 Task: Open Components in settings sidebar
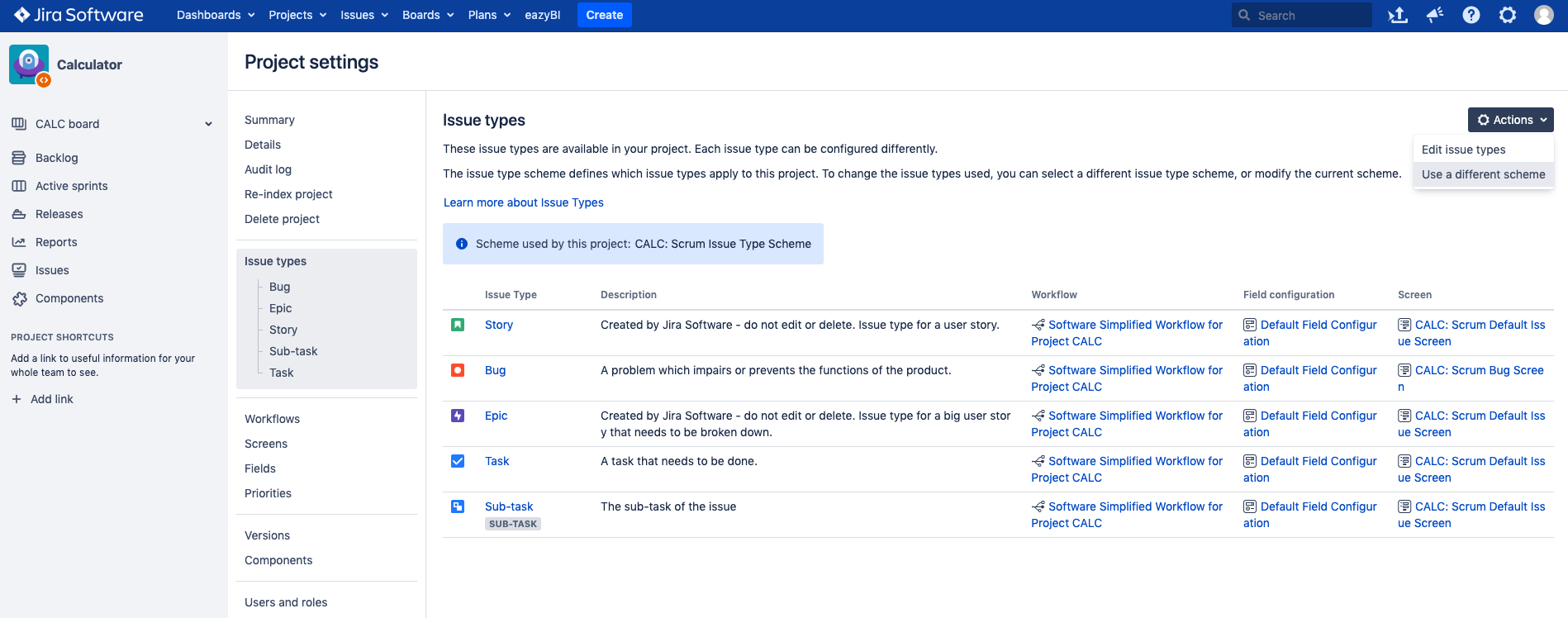278,560
